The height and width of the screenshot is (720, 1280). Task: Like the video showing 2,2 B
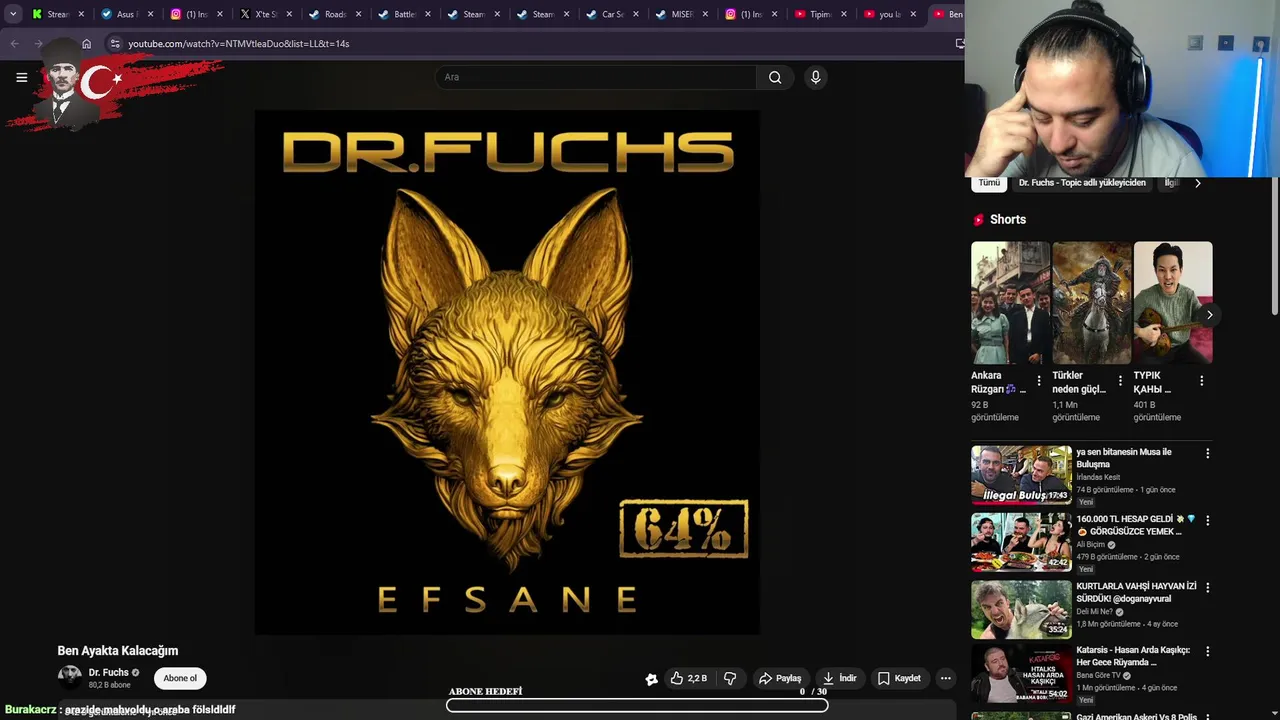689,678
